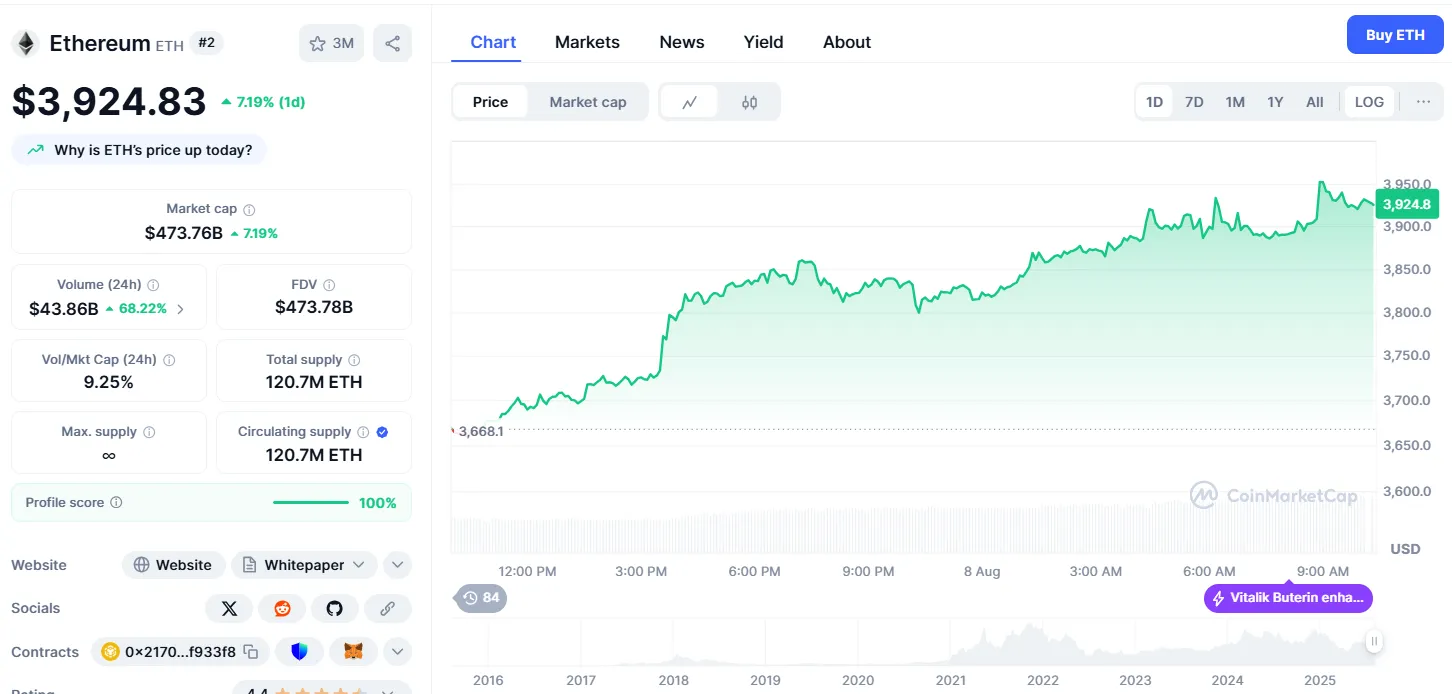Expand more website links chevron

[x=397, y=565]
